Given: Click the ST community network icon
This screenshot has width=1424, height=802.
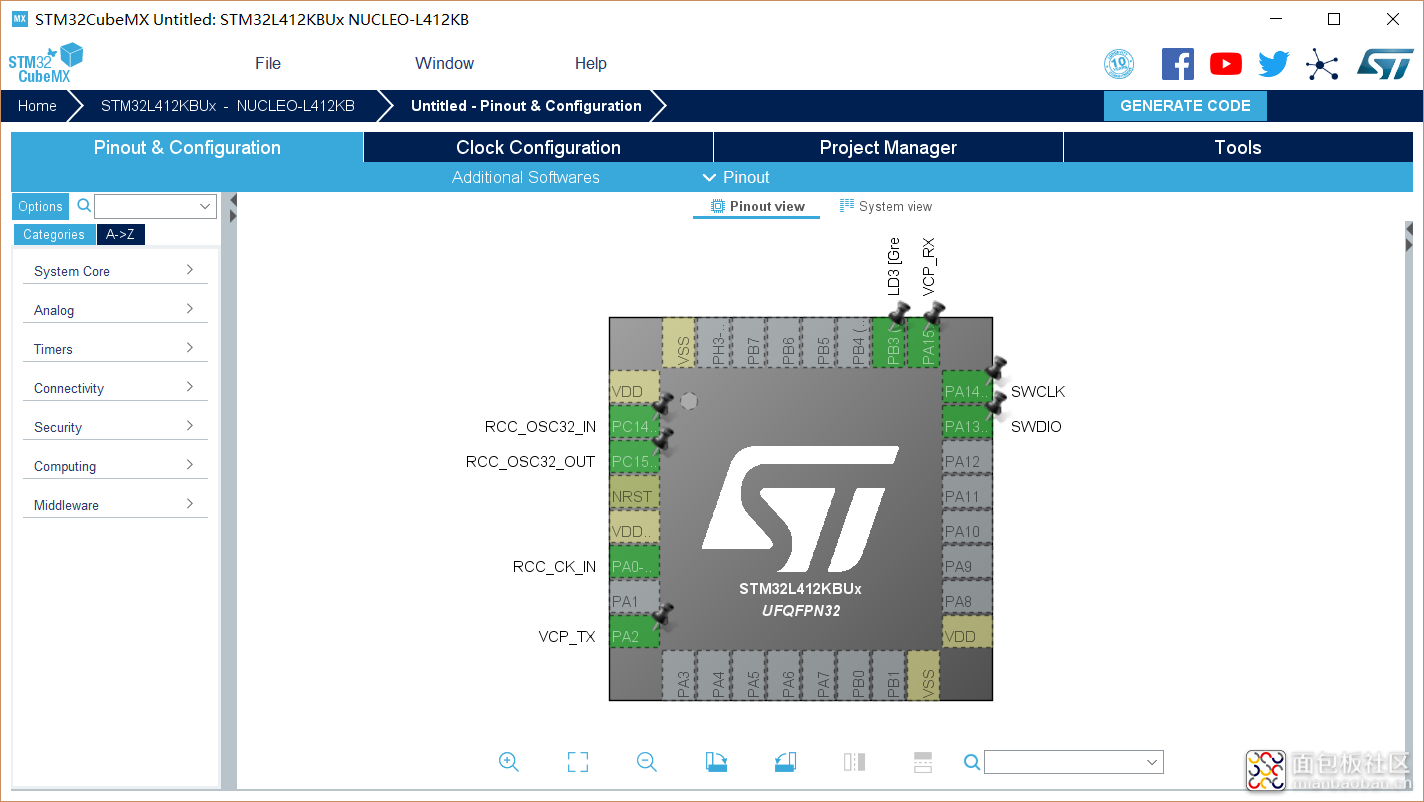Looking at the screenshot, I should (x=1322, y=65).
